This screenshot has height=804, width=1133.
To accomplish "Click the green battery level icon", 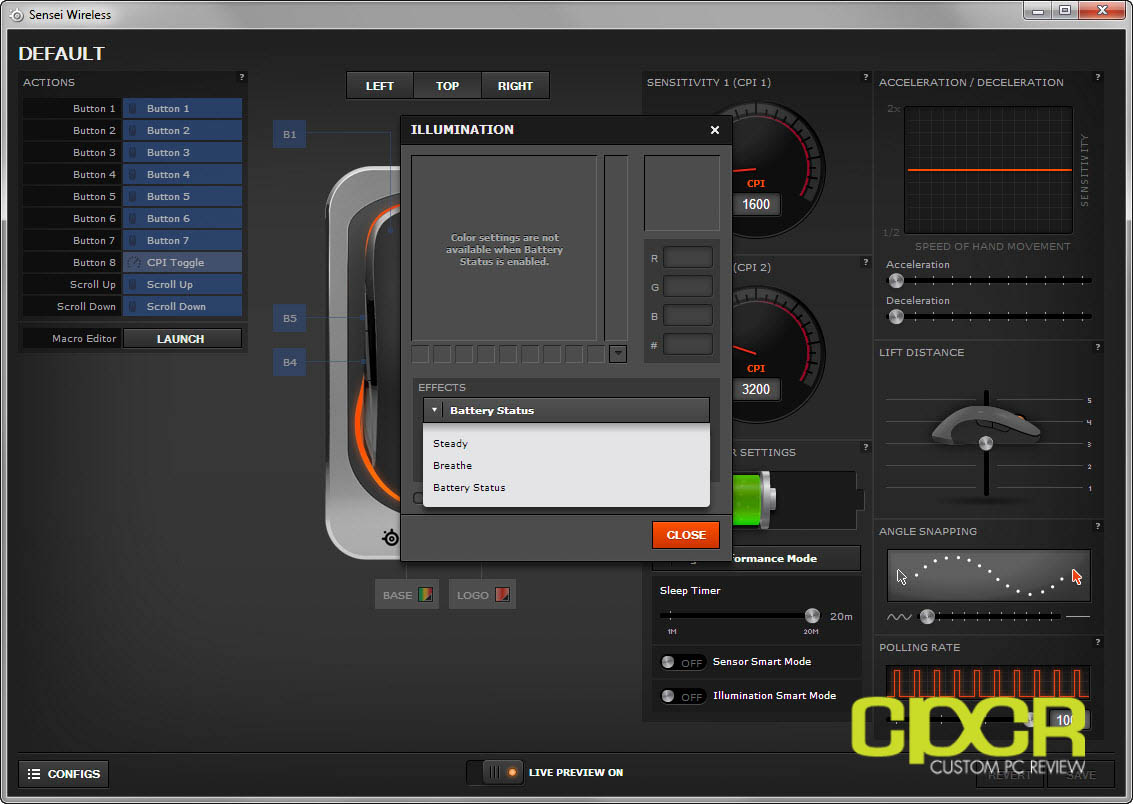I will (x=754, y=500).
